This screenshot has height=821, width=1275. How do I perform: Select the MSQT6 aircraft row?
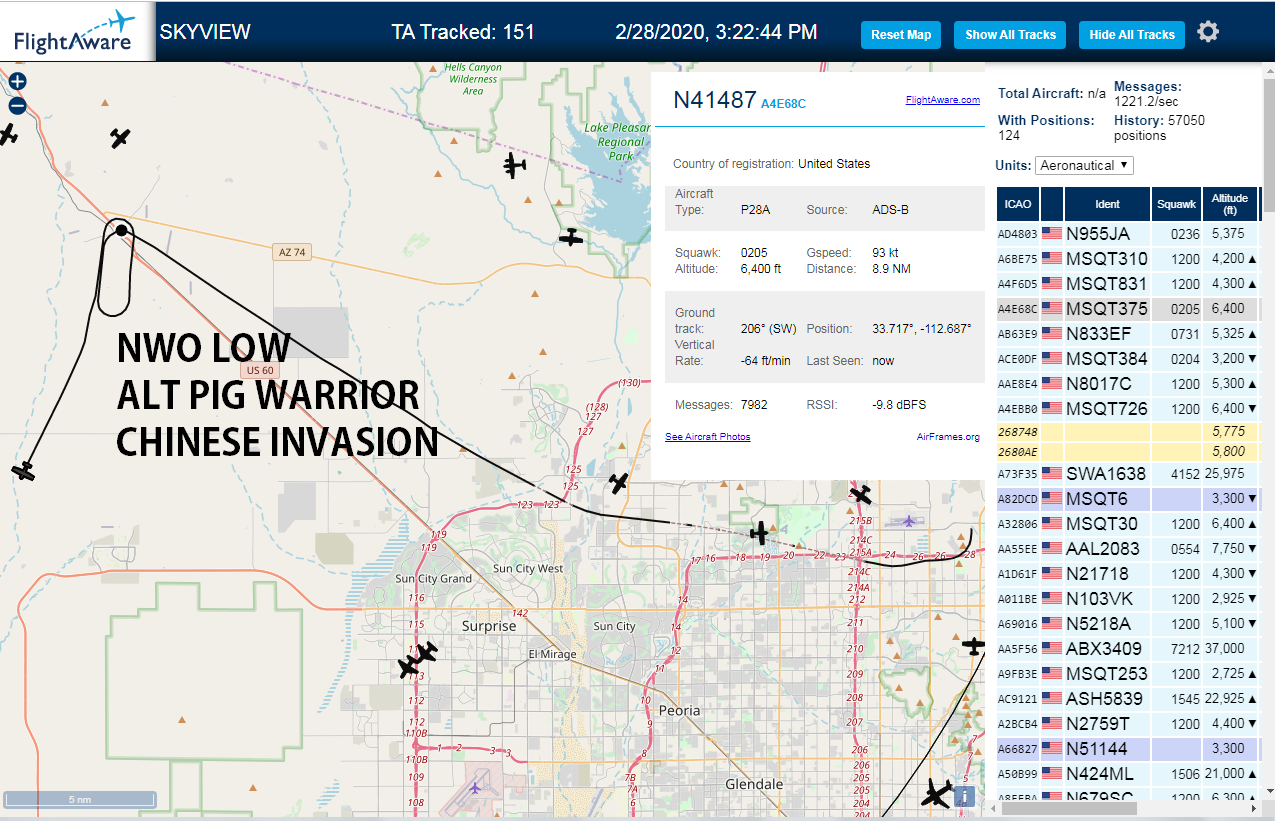1127,498
